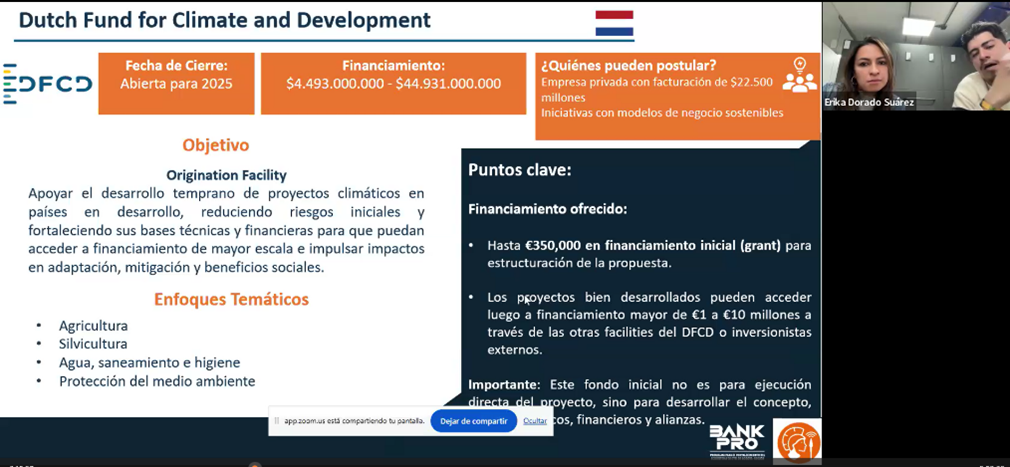Click the orange circular helmet logo
This screenshot has width=1010, height=467.
(797, 441)
